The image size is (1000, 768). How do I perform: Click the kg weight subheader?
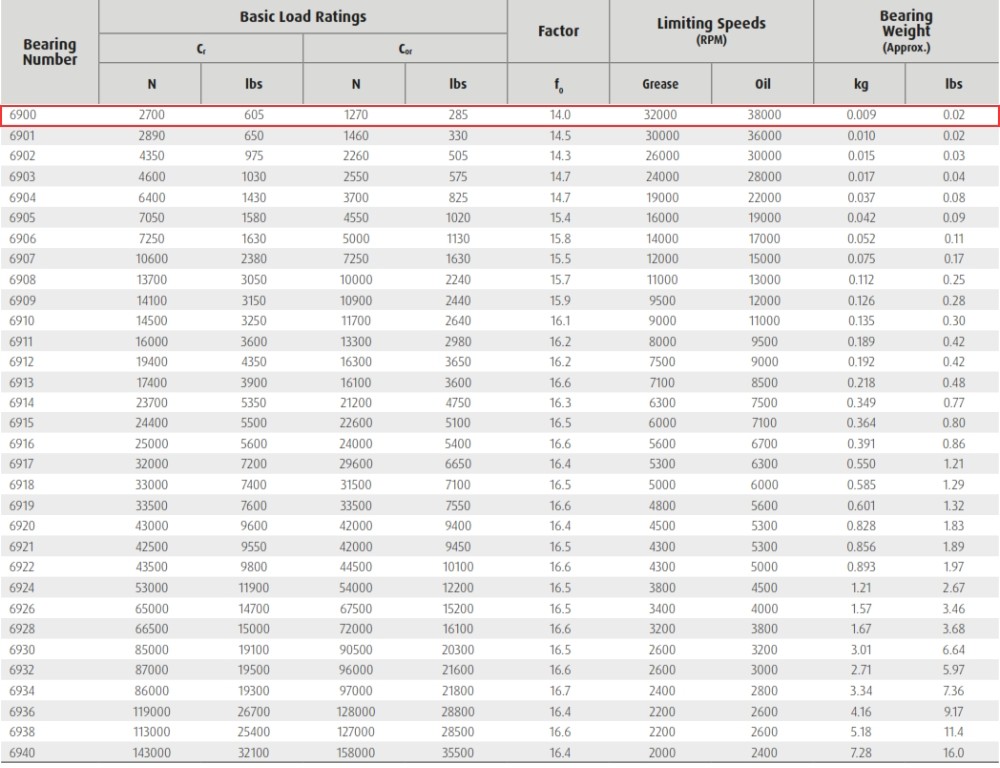tap(860, 84)
